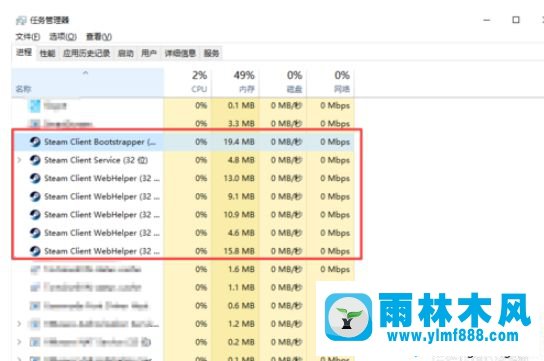Image resolution: width=544 pixels, height=361 pixels.
Task: Click the 1.6 MB memory cell
Action: pos(235,269)
